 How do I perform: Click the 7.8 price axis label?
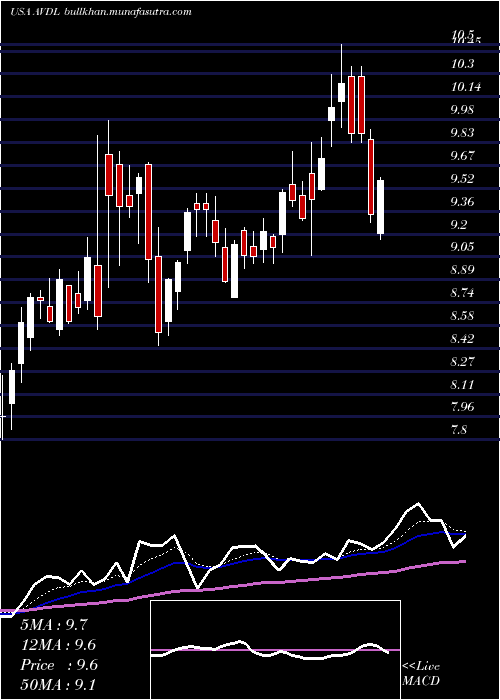point(459,430)
